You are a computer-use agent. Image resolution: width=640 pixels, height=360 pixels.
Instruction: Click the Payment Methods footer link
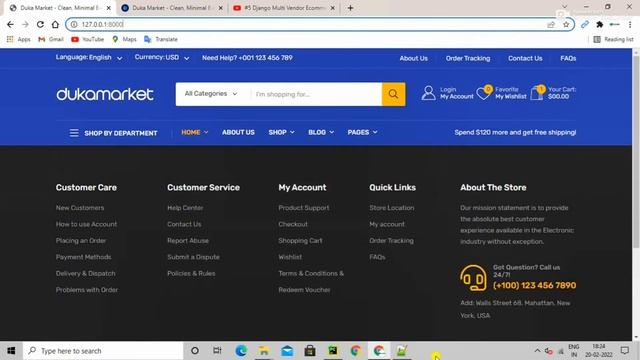(x=84, y=257)
